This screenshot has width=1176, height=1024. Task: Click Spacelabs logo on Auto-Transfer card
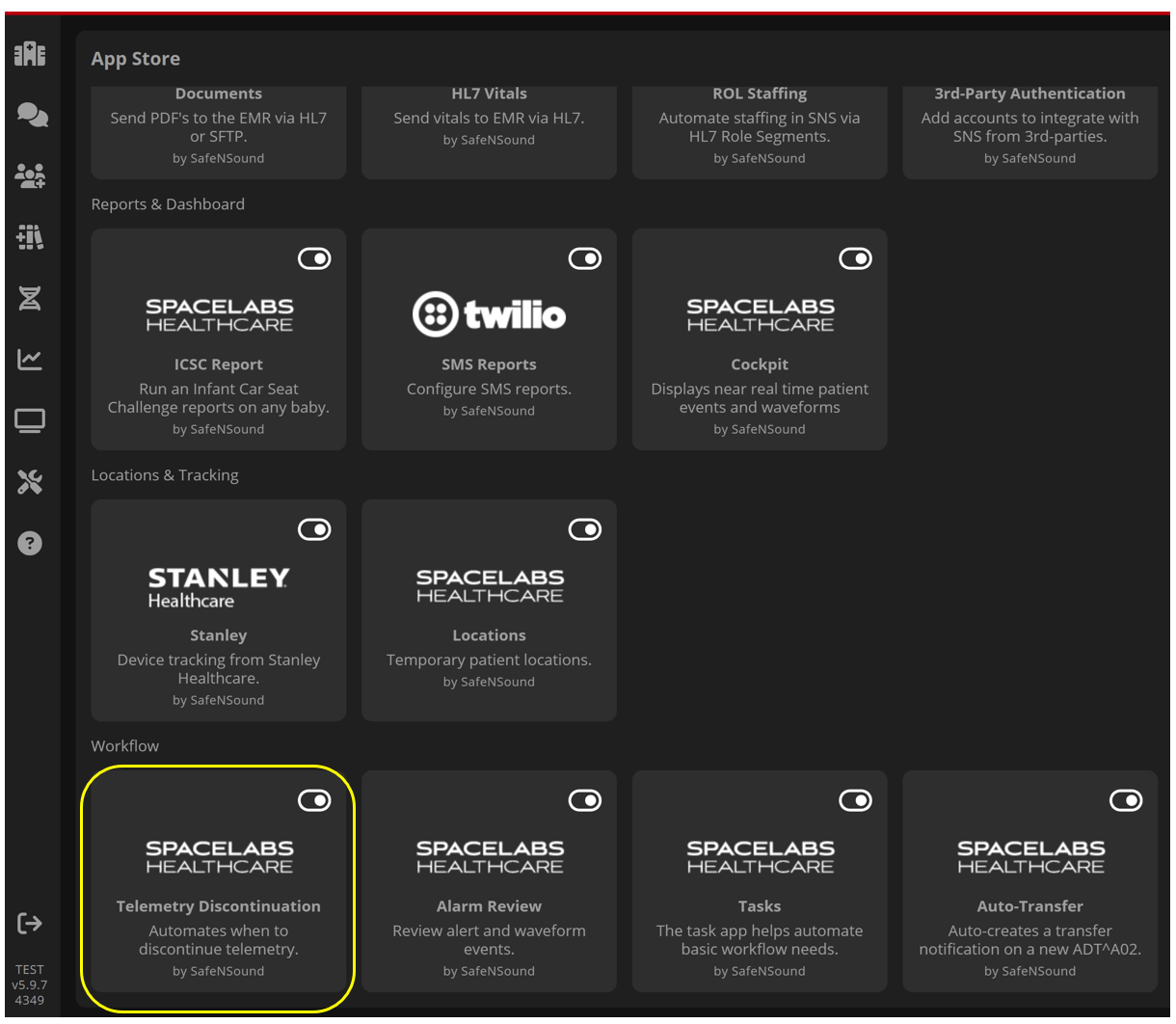pos(1030,857)
